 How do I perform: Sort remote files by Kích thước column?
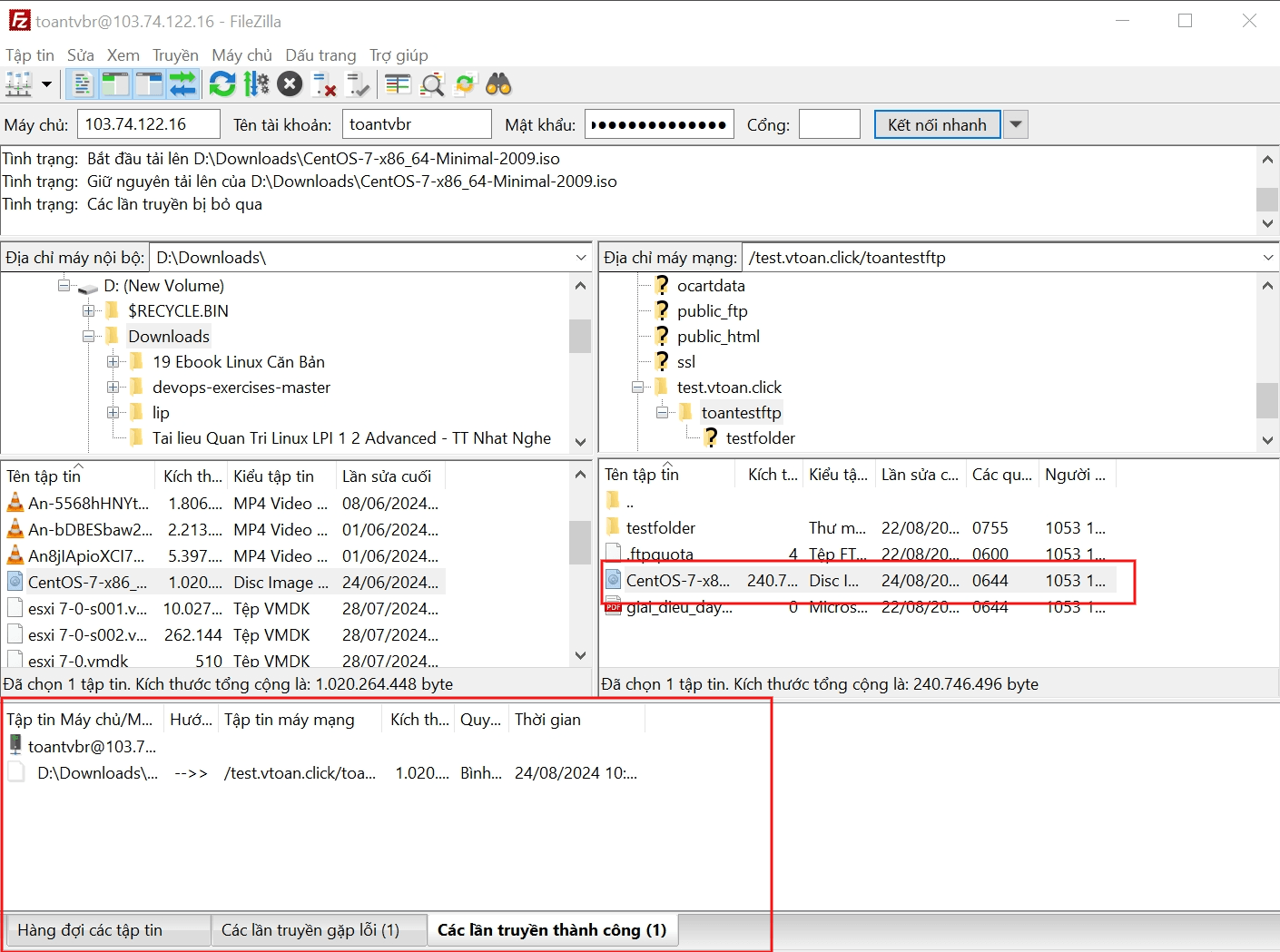770,473
